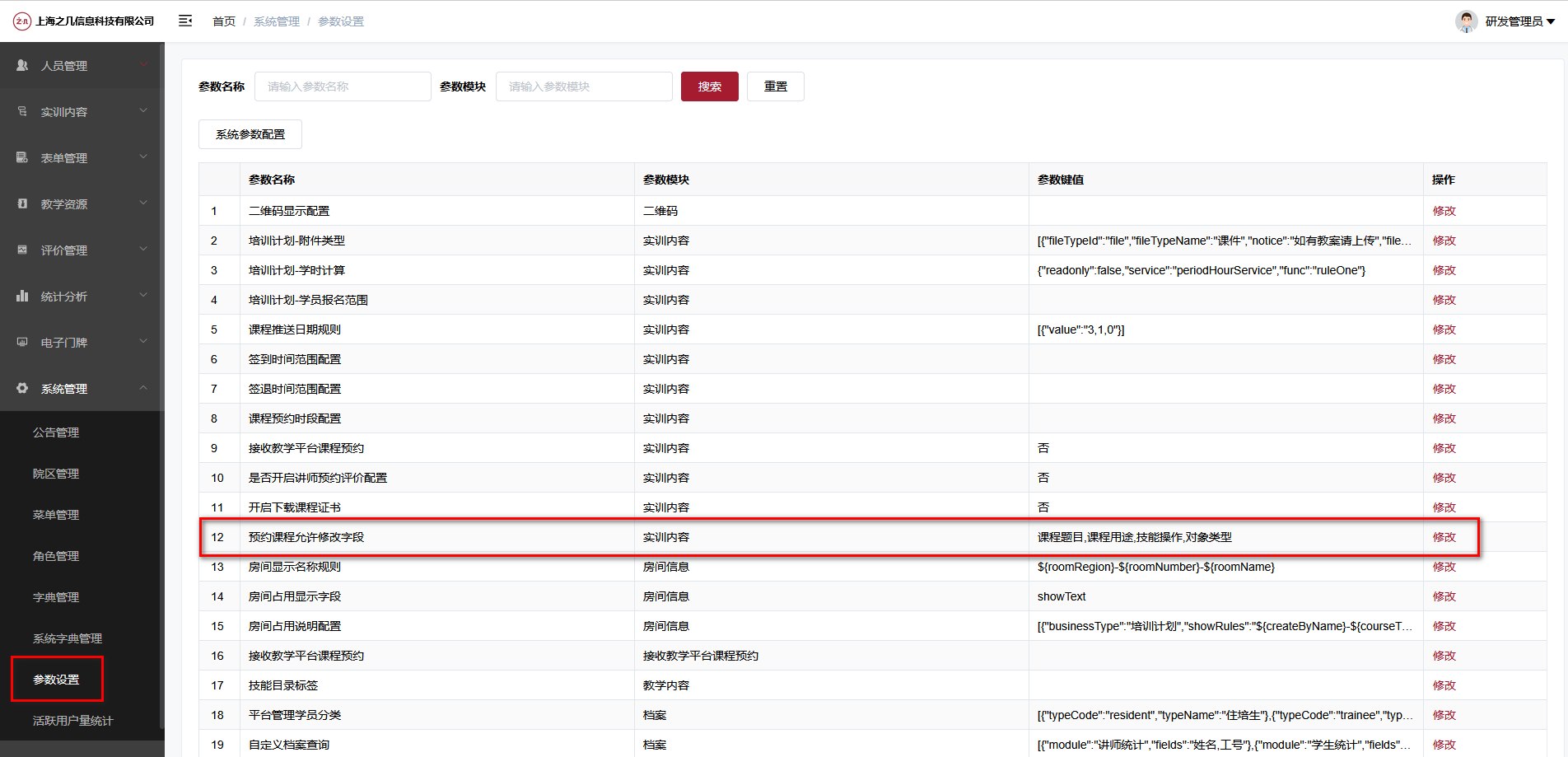Click 修改 for 技能目录标签
1568x757 pixels.
click(x=1444, y=685)
